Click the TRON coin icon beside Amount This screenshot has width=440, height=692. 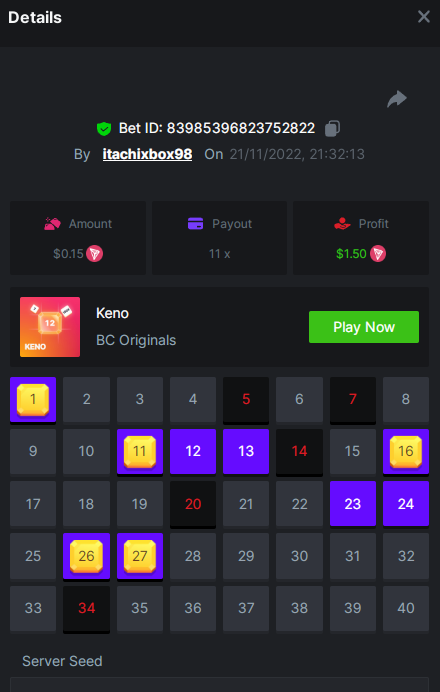tap(94, 254)
